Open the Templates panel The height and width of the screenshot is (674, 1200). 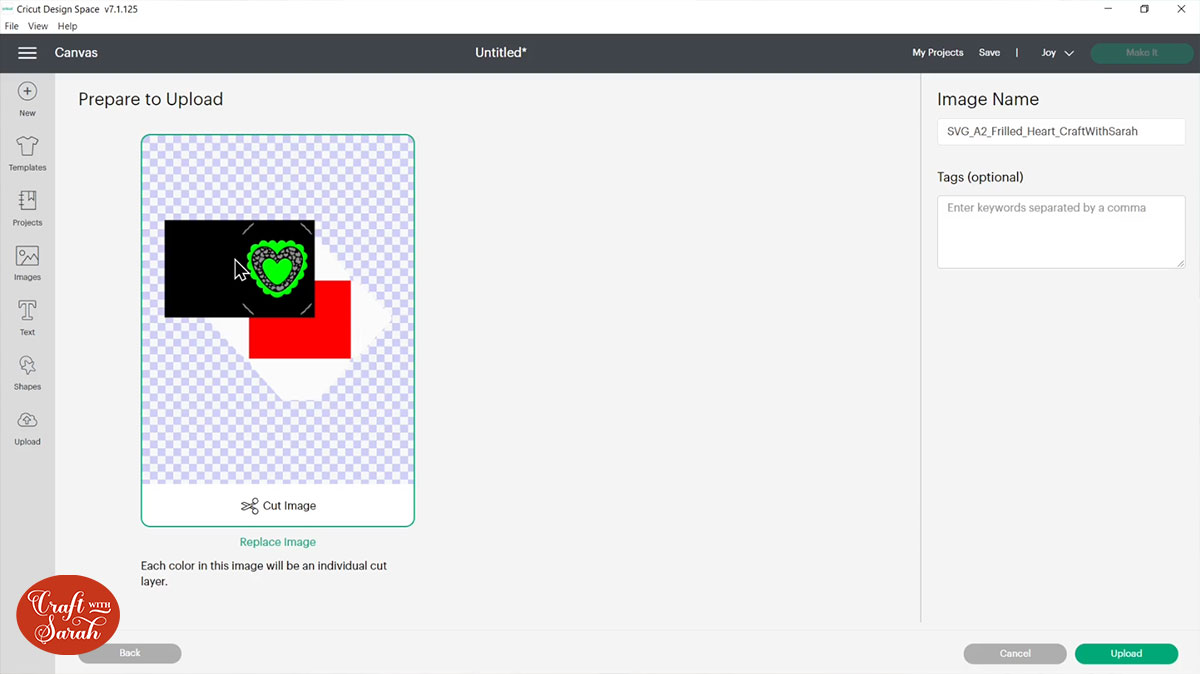(27, 153)
